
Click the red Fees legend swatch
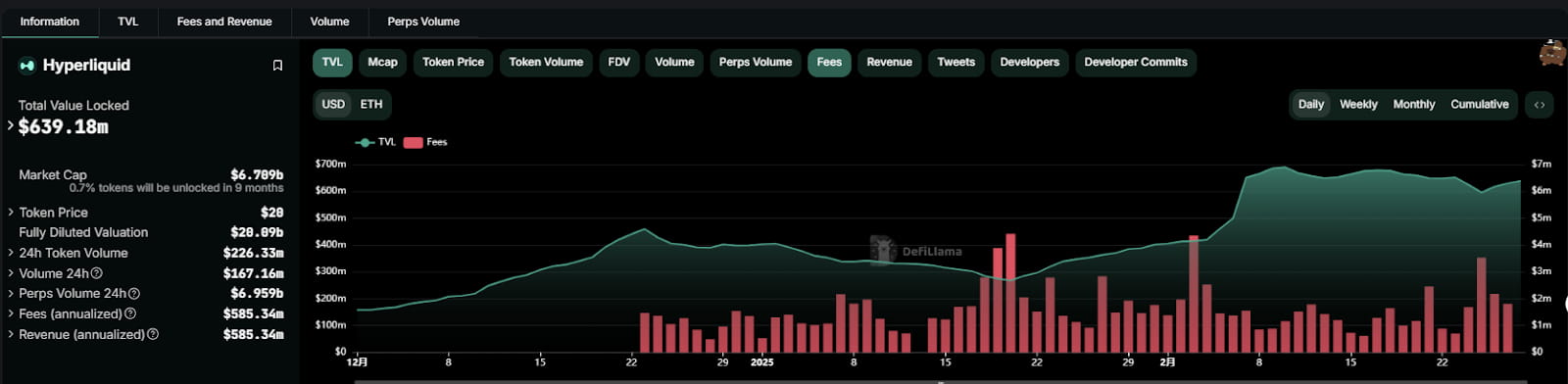click(x=413, y=143)
